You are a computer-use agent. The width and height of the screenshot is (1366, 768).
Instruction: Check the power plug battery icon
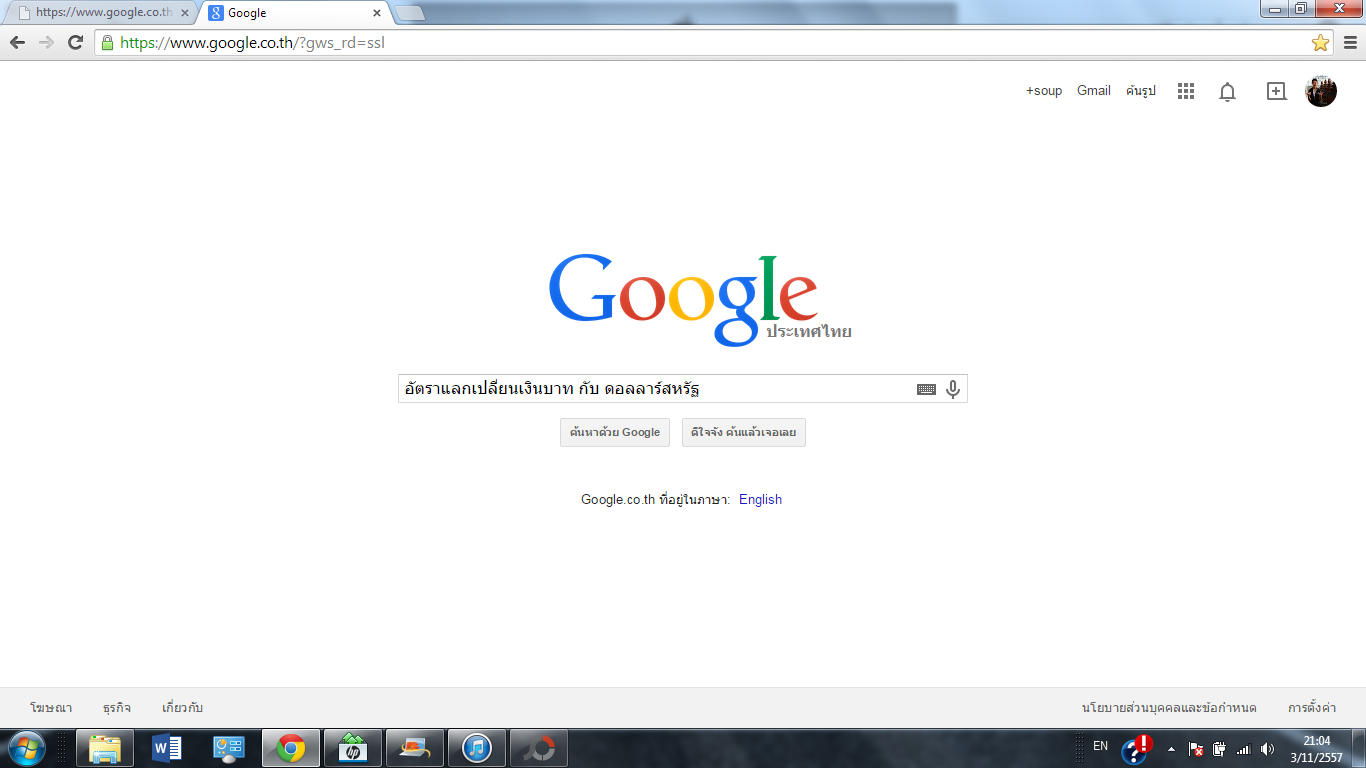click(x=1219, y=748)
